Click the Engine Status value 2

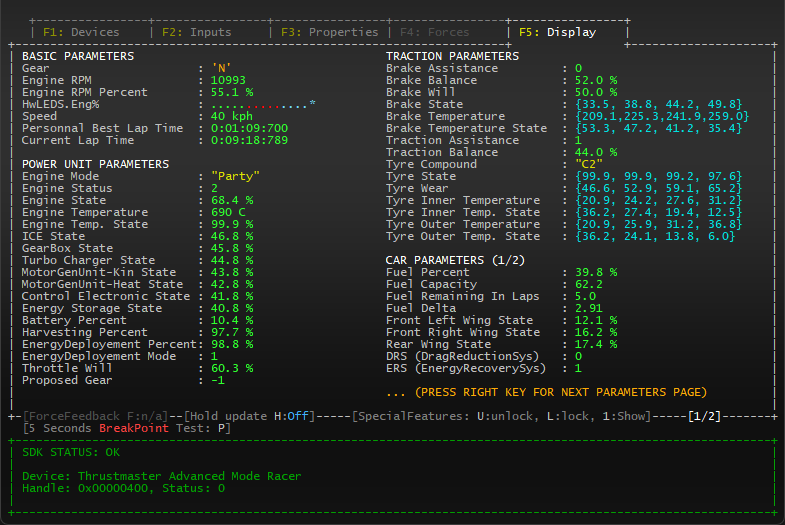point(214,188)
